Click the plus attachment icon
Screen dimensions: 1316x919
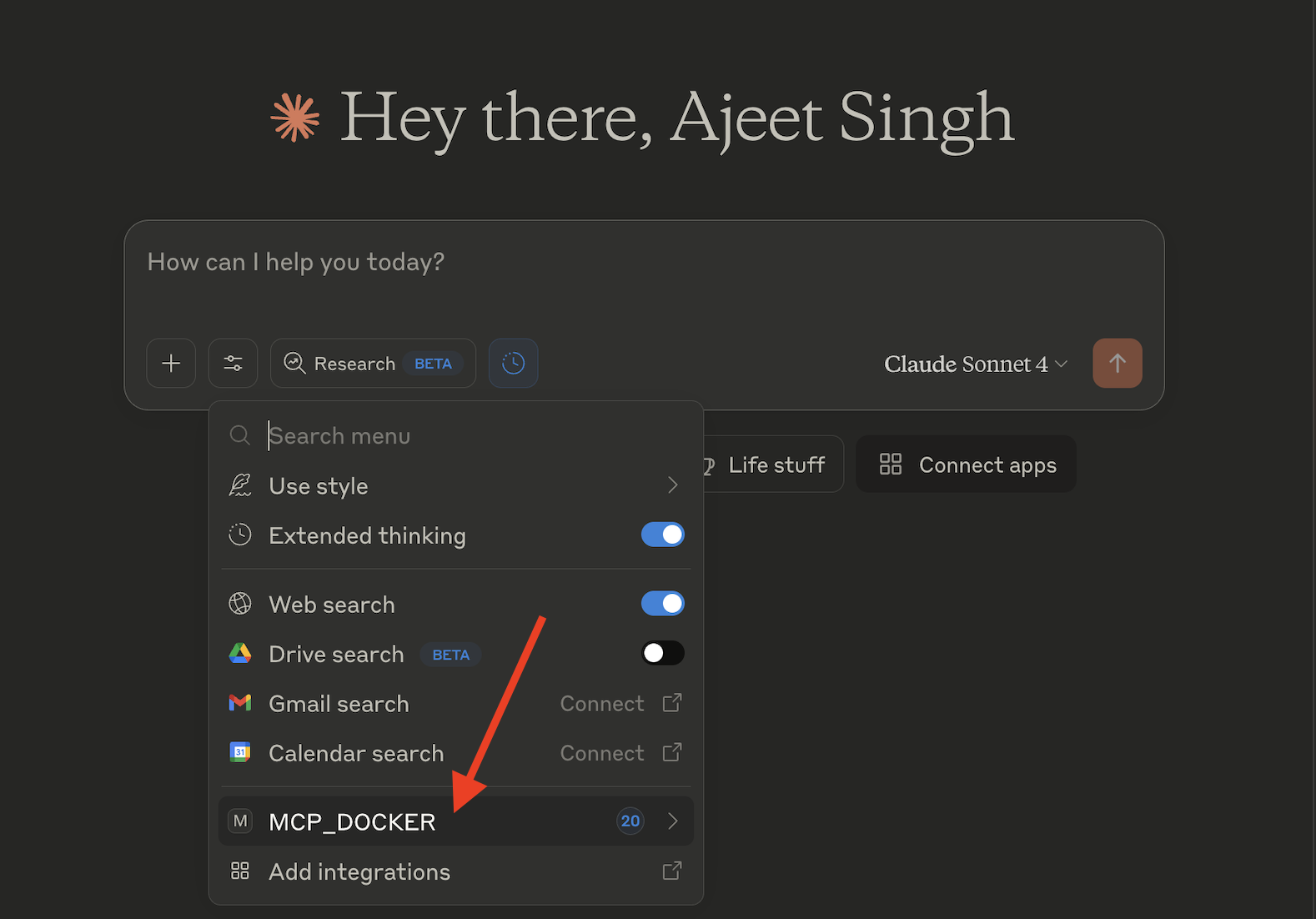point(171,364)
